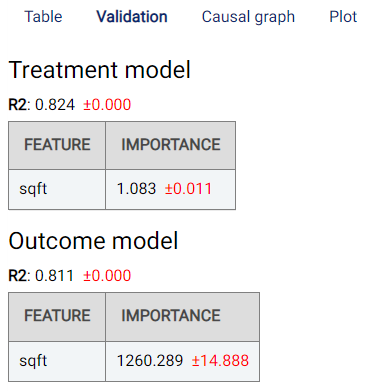Click FEATURE header in Treatment model table
Screen dimensions: 367x391
pos(57,145)
